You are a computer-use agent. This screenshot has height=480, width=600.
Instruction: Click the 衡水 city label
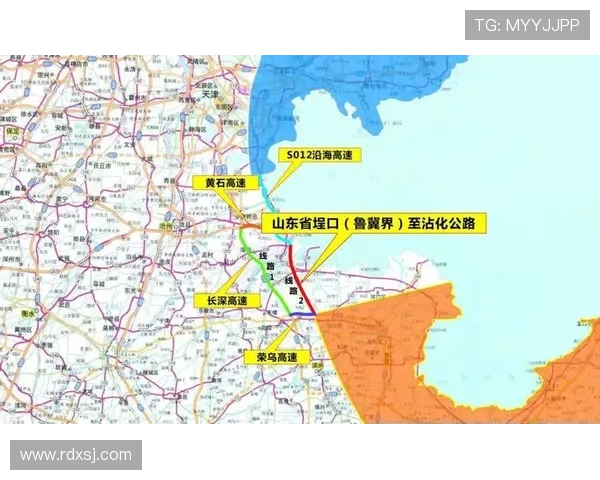[28, 314]
